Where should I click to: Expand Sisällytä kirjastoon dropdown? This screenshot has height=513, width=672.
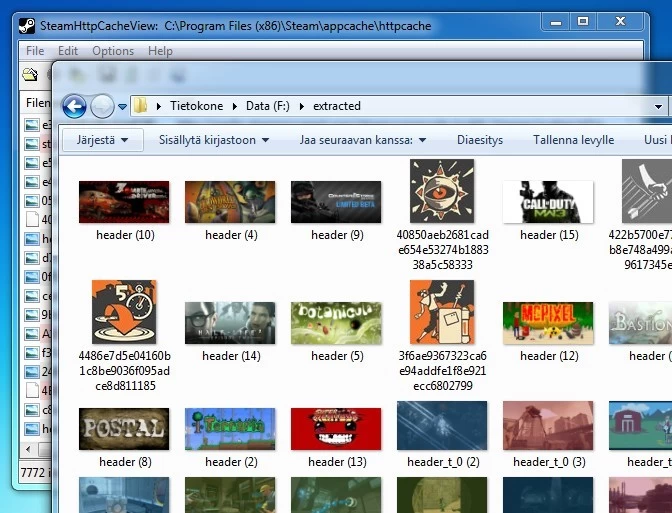214,140
